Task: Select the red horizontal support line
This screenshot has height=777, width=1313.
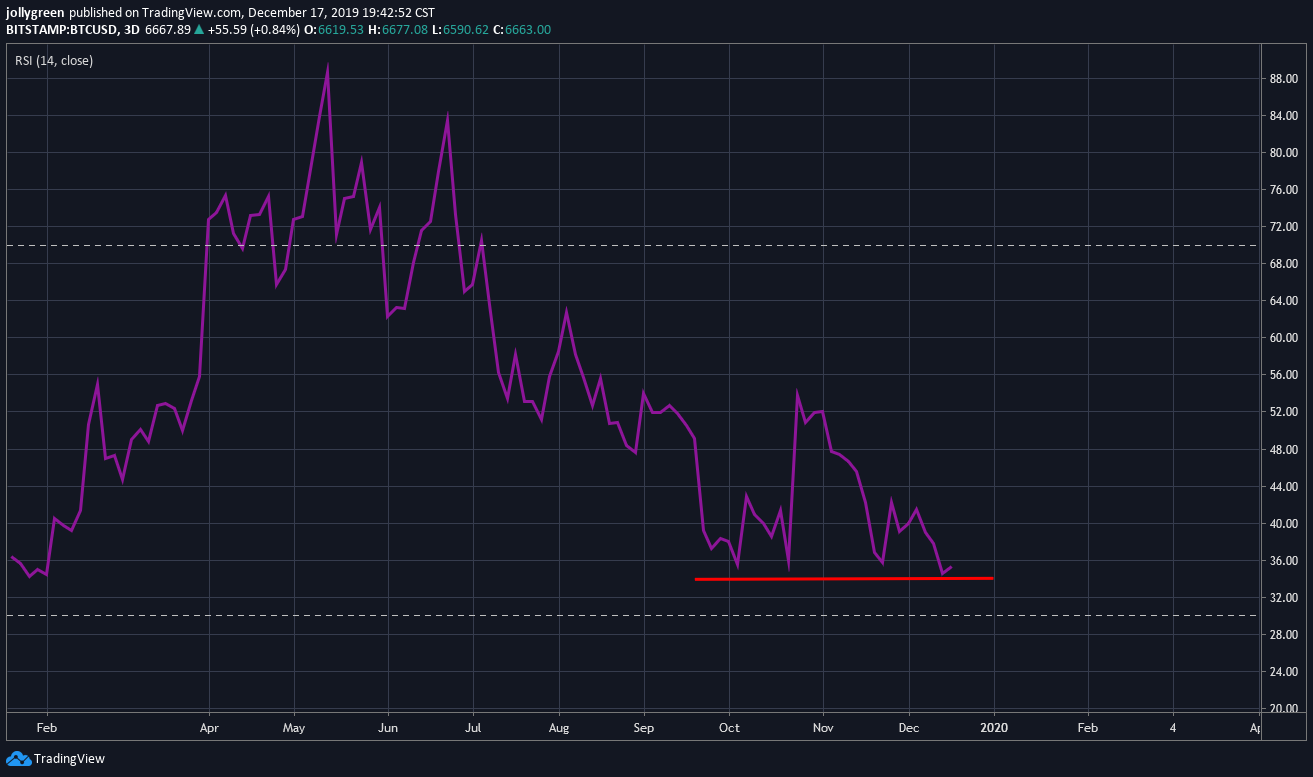Action: 844,579
